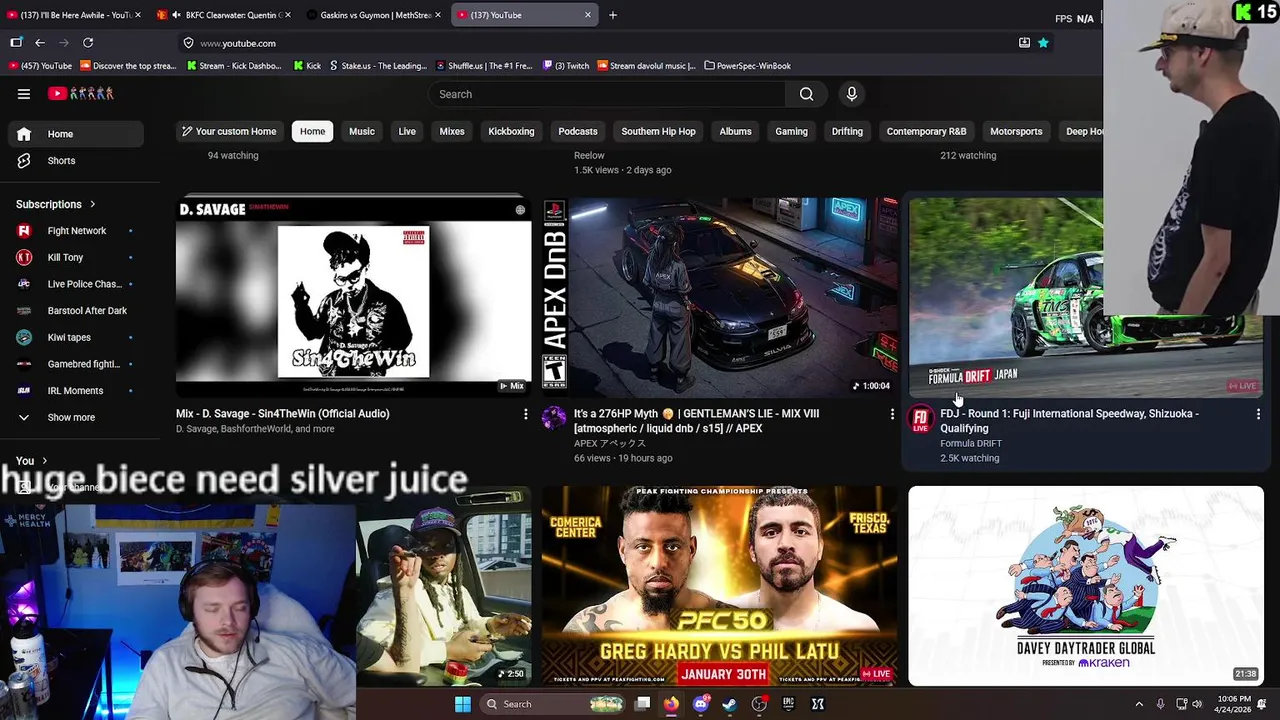Open Discord from the taskbar
Image resolution: width=1280 pixels, height=720 pixels.
point(700,704)
